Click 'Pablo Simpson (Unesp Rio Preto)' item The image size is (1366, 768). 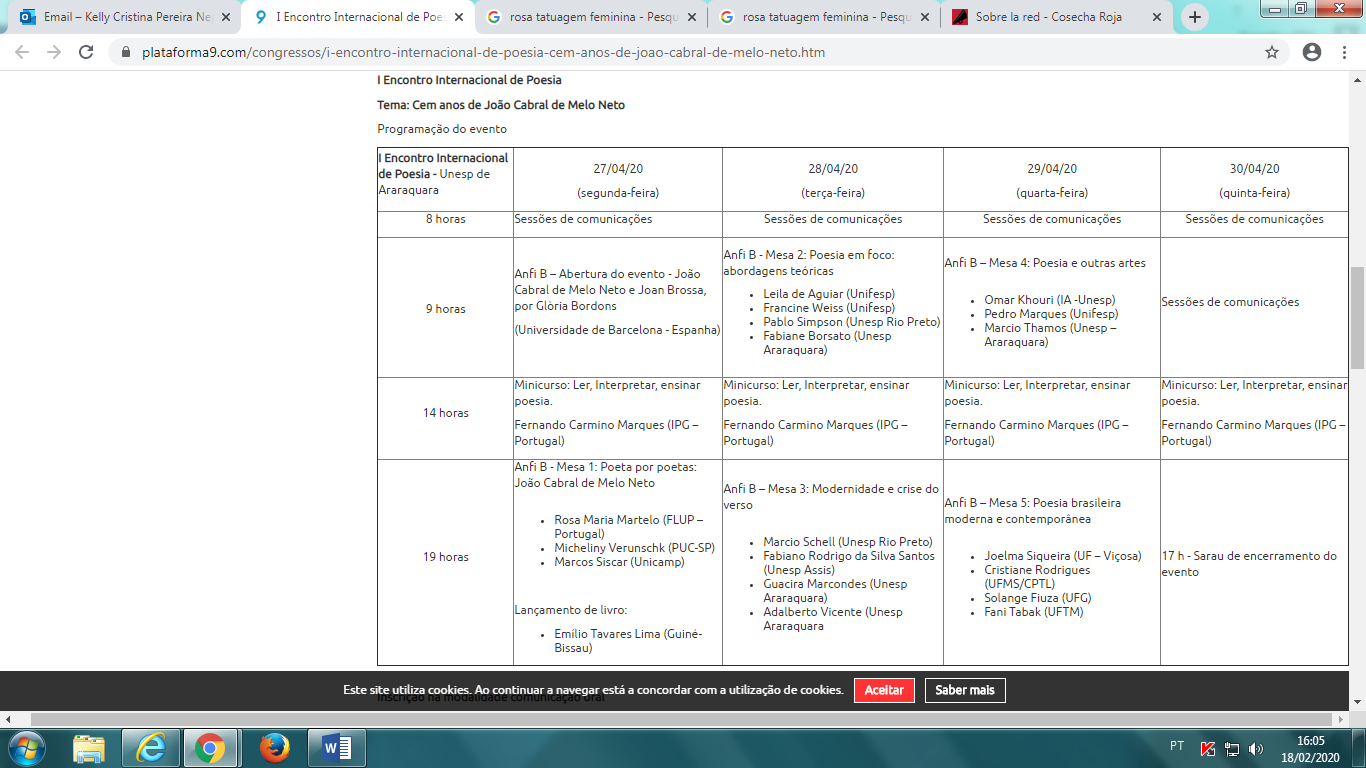(852, 322)
